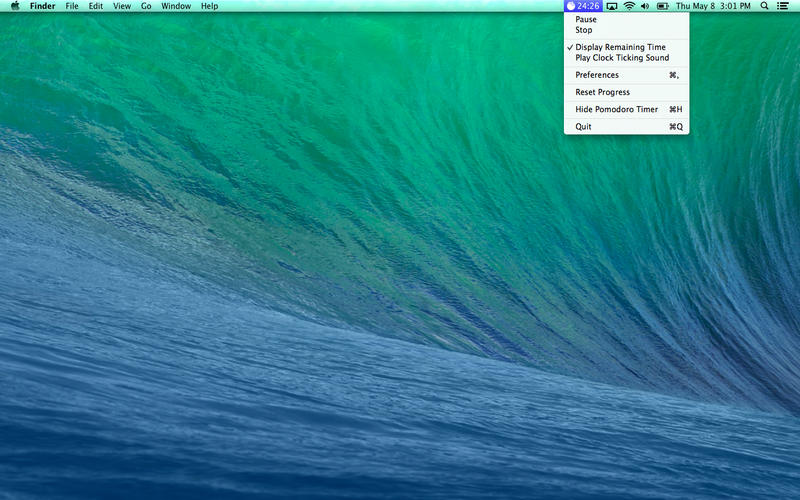The height and width of the screenshot is (500, 800).
Task: Enable Play Clock Ticking Sound
Action: [x=622, y=58]
